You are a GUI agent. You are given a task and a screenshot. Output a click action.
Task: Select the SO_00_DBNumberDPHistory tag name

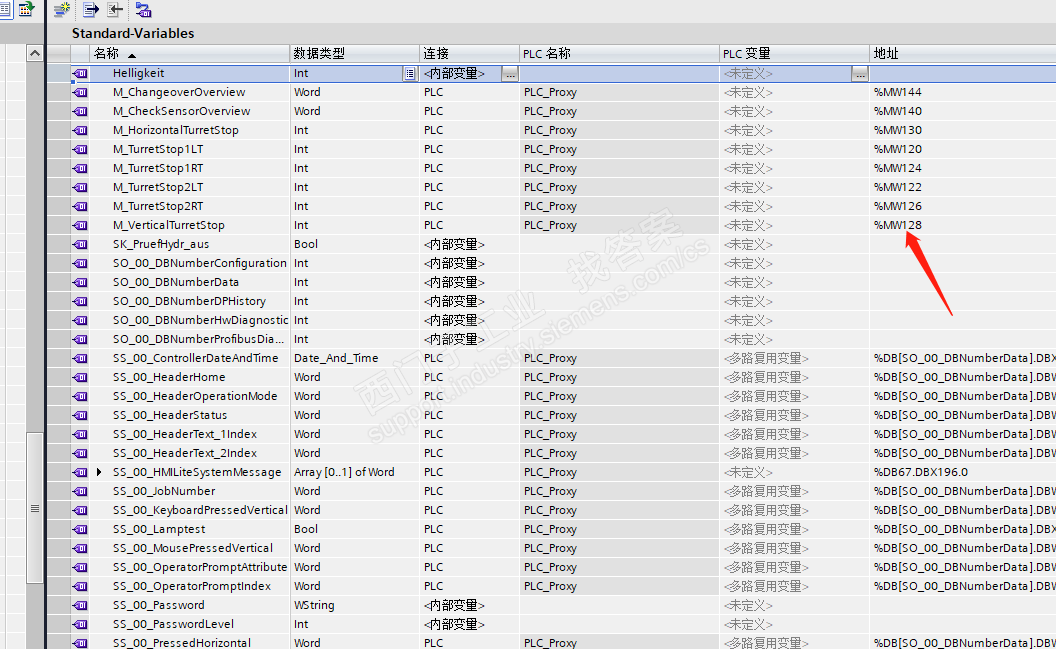(x=189, y=301)
